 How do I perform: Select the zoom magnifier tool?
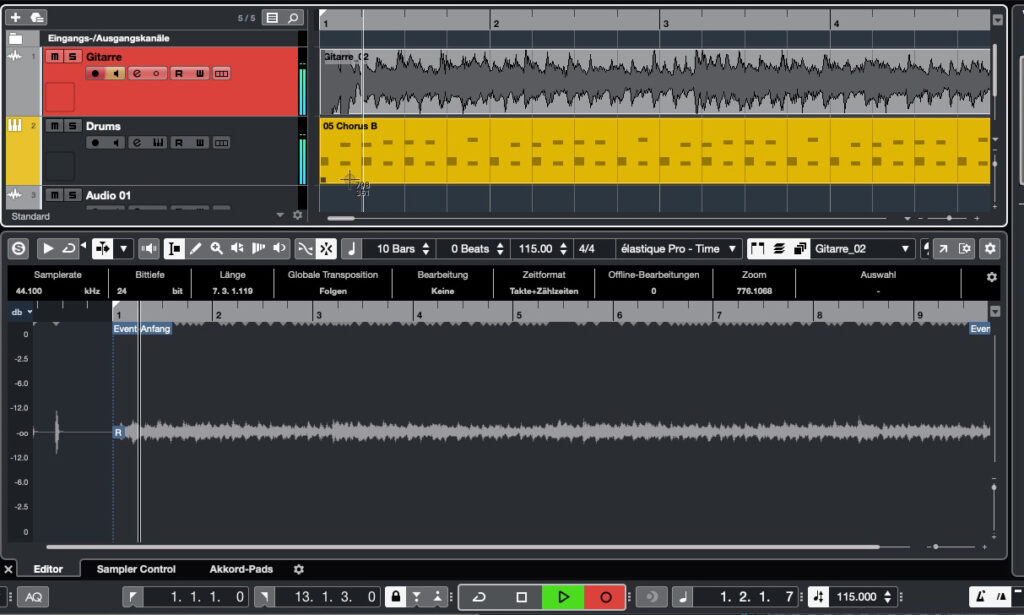pos(216,249)
